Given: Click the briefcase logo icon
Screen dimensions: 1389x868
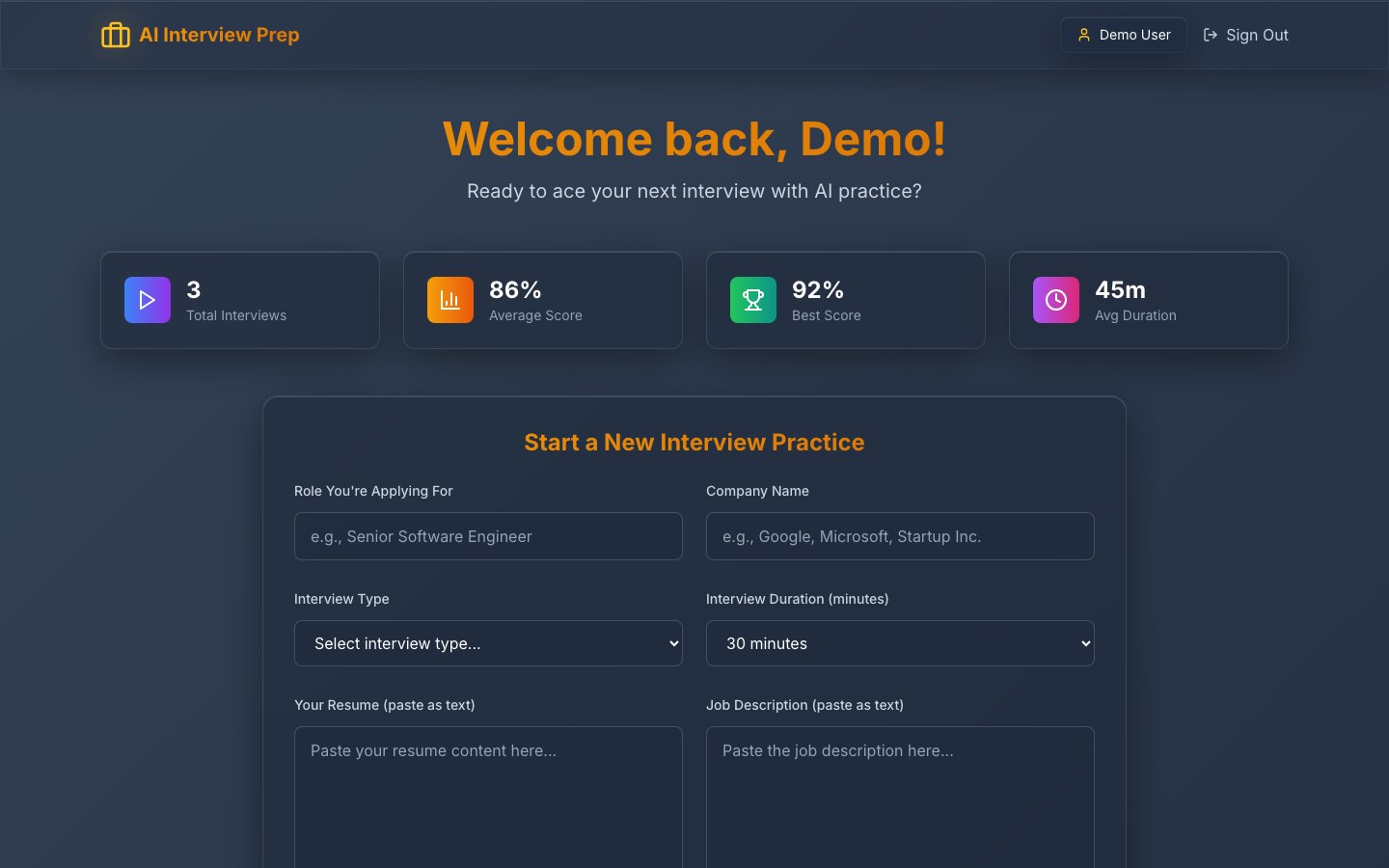Looking at the screenshot, I should [x=116, y=35].
